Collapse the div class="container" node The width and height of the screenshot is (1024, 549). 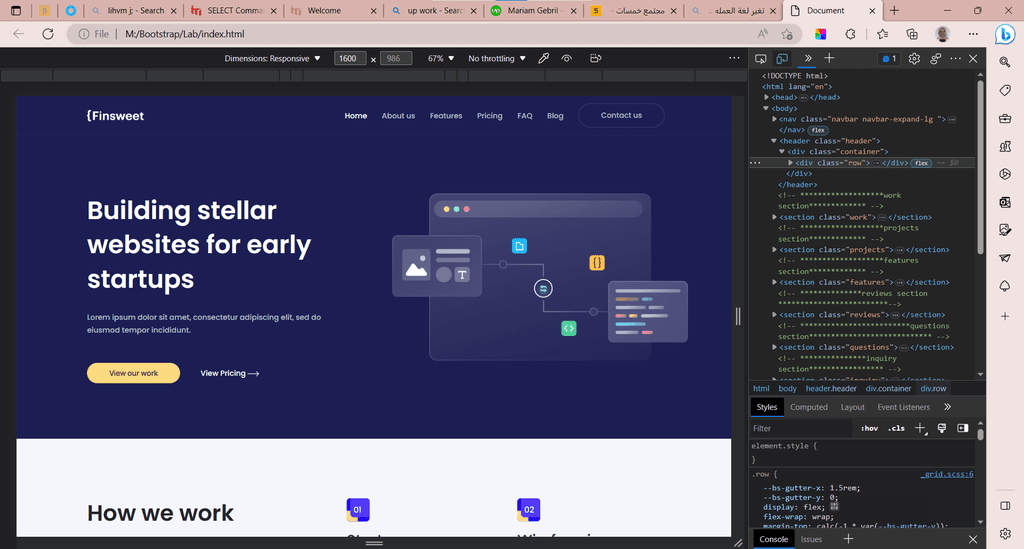(782, 151)
